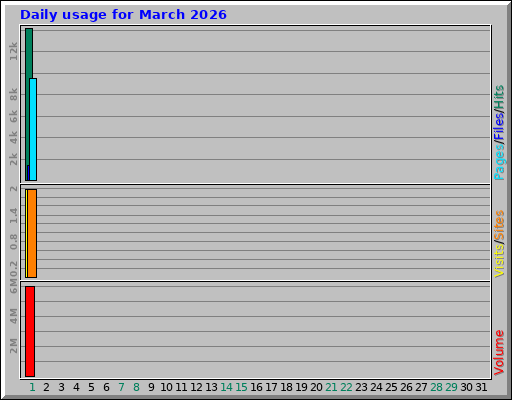This screenshot has width=512, height=400.
Task: Click the 'Pages' legend label
Action: [499, 163]
